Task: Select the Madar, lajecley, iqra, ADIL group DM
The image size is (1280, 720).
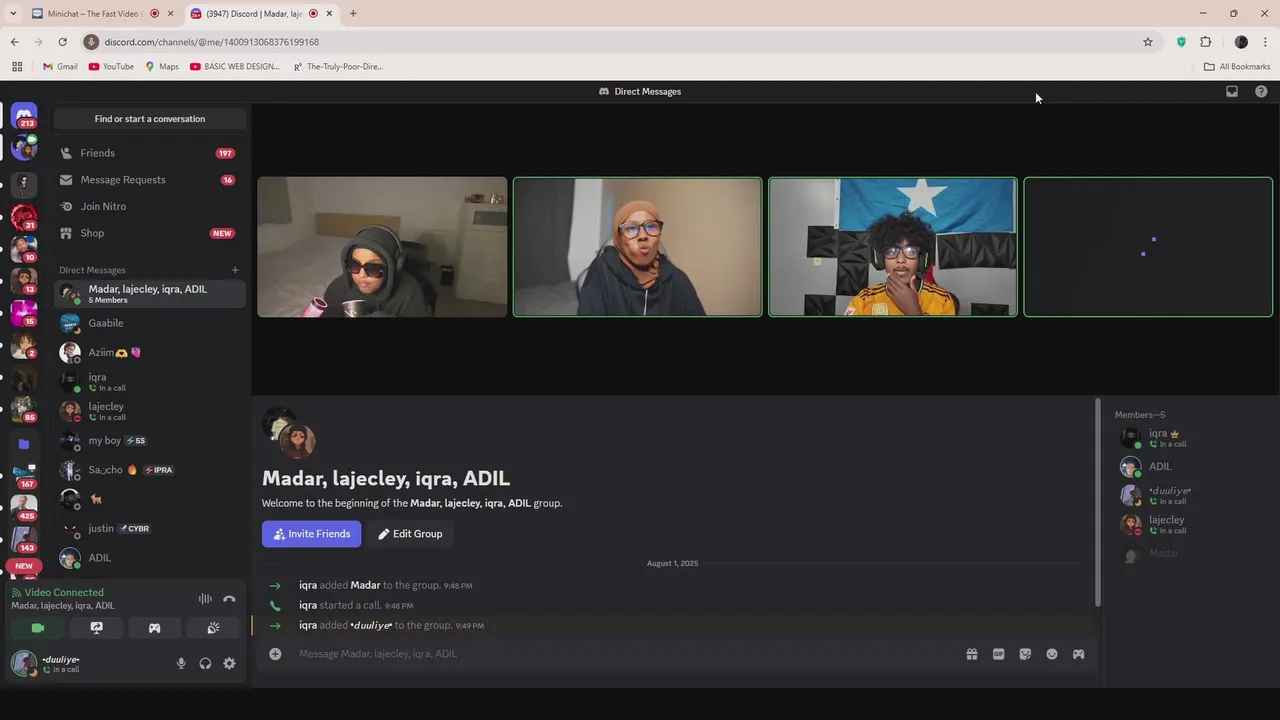Action: [x=150, y=294]
